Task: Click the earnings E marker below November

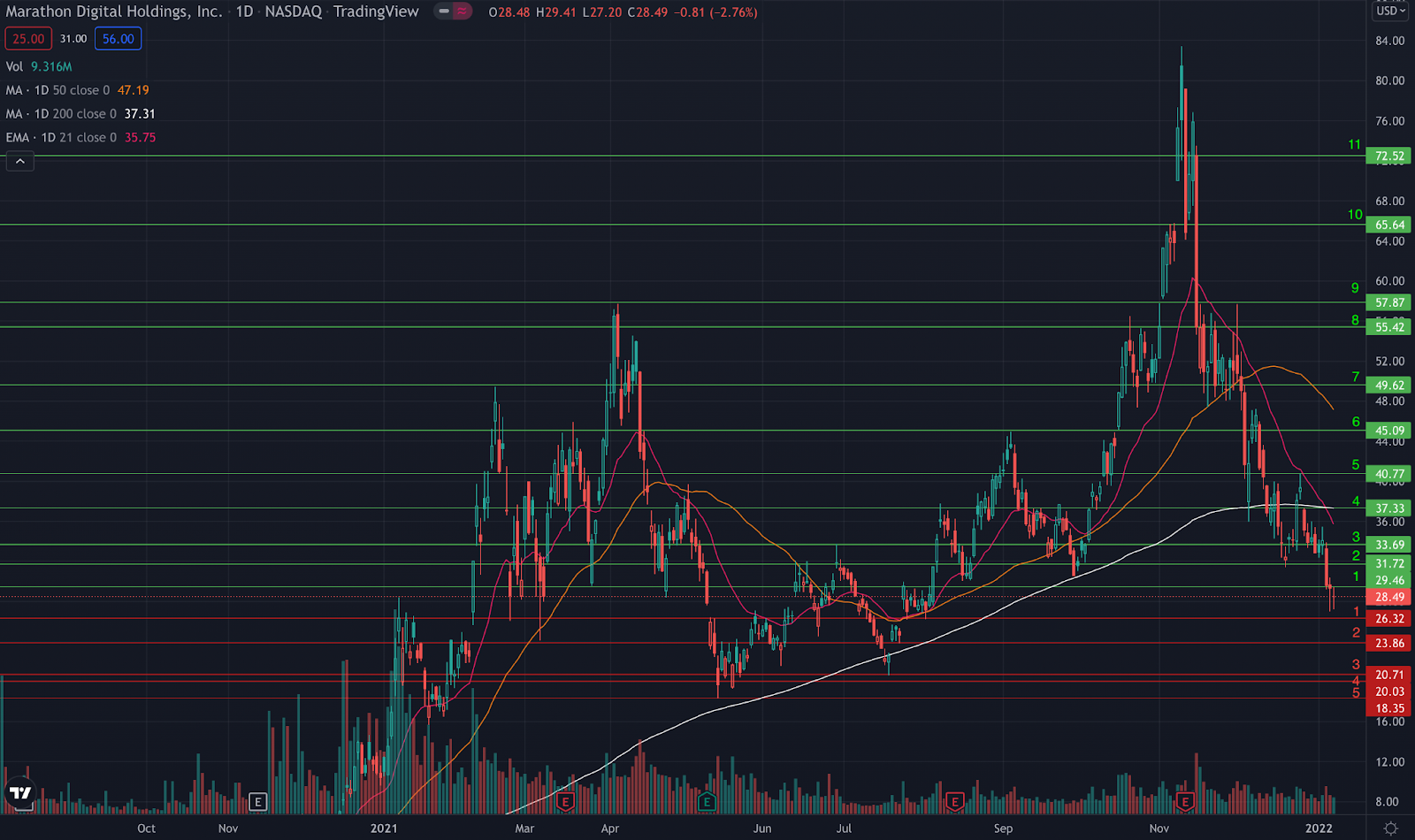Action: click(1183, 803)
